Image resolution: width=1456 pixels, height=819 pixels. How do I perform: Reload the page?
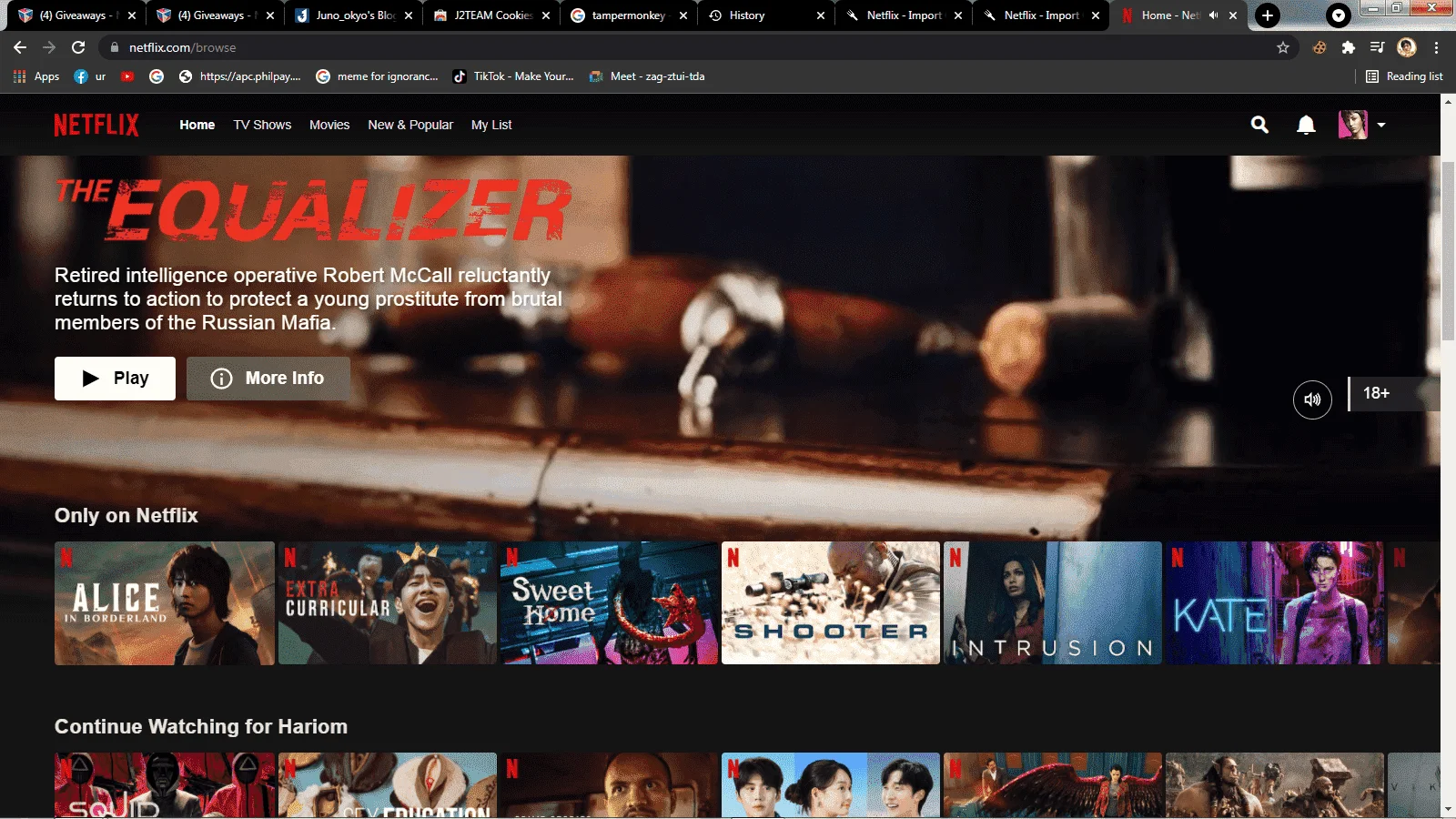(78, 47)
